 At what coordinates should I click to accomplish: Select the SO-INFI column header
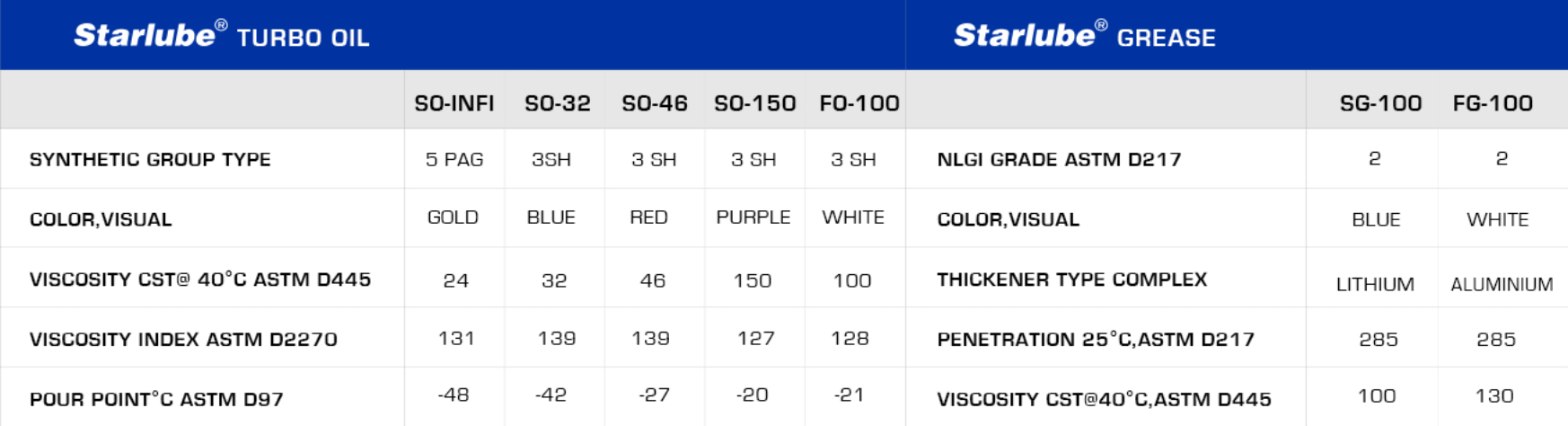pyautogui.click(x=454, y=103)
